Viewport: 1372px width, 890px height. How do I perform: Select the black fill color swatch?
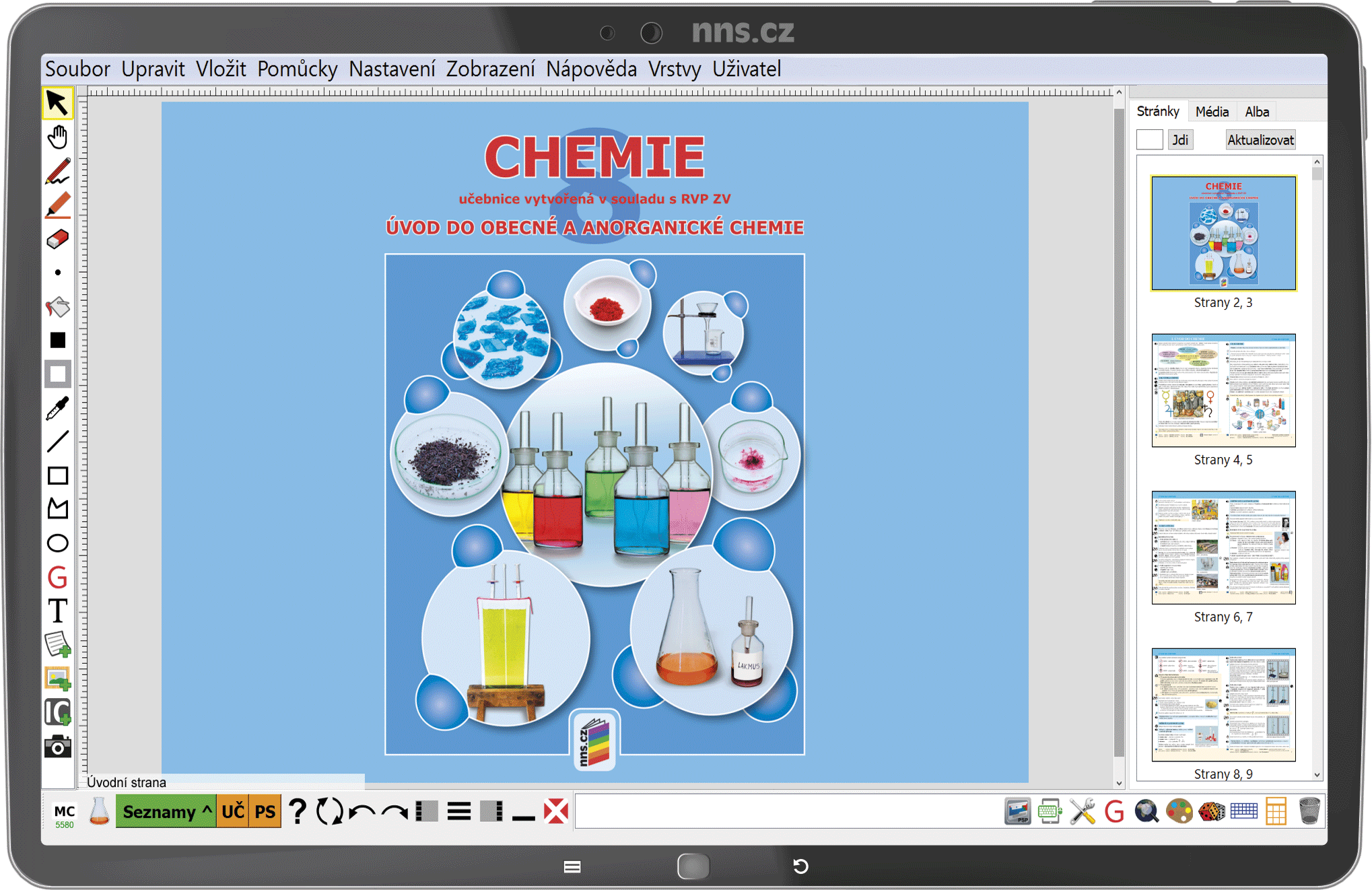click(58, 341)
